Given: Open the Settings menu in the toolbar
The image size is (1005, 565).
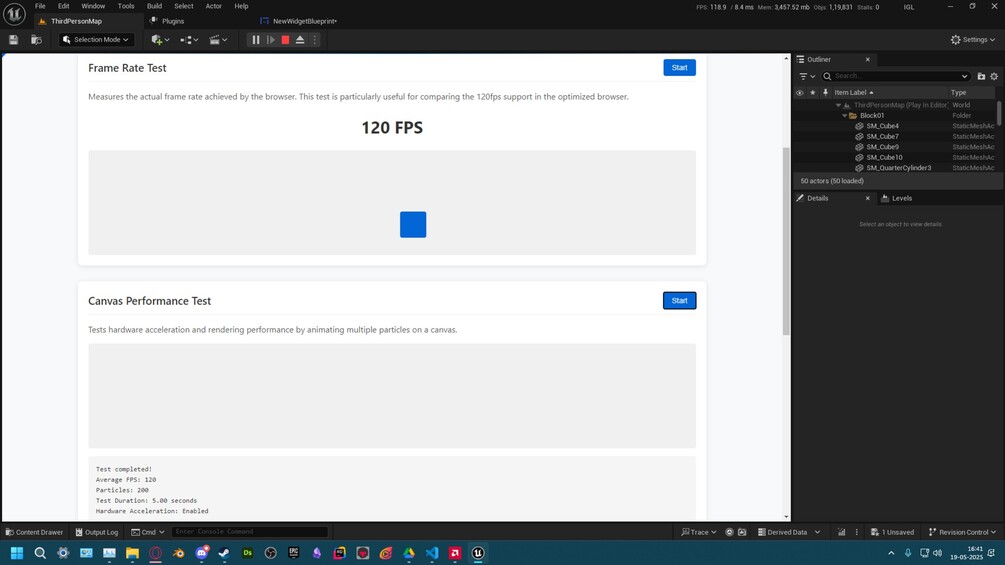Looking at the screenshot, I should click(972, 40).
